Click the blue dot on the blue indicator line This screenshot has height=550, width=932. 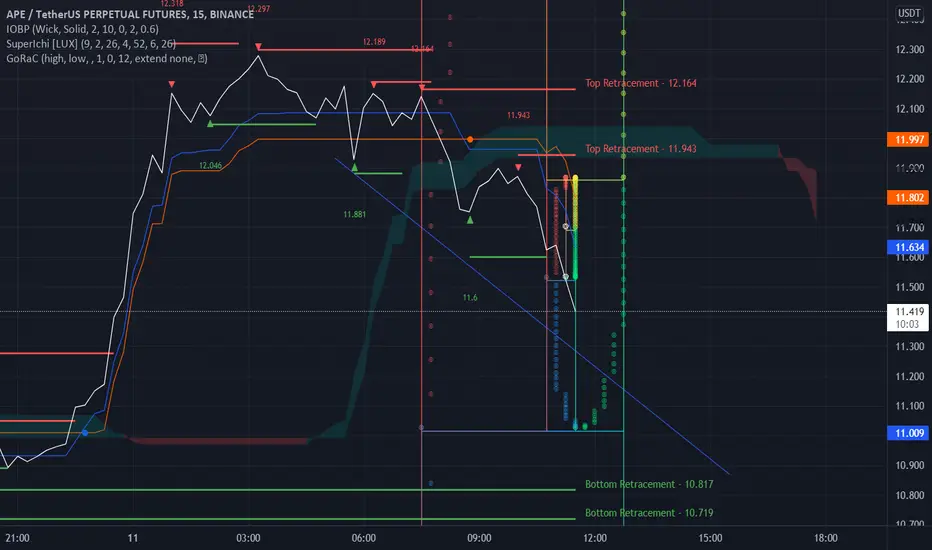tap(85, 433)
